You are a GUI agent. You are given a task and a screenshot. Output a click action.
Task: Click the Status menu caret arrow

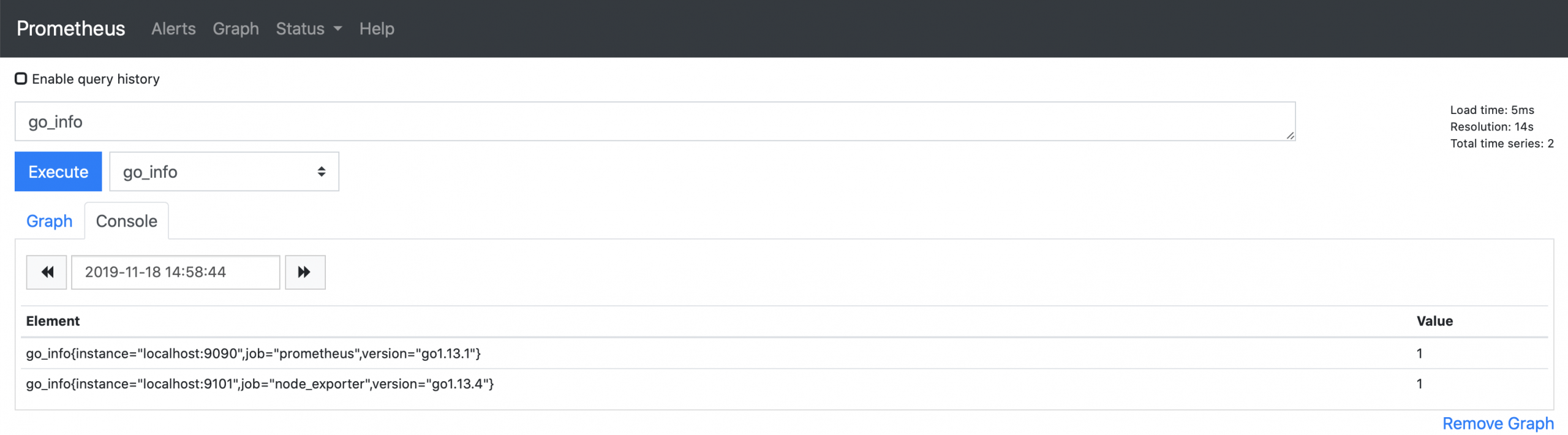[337, 29]
